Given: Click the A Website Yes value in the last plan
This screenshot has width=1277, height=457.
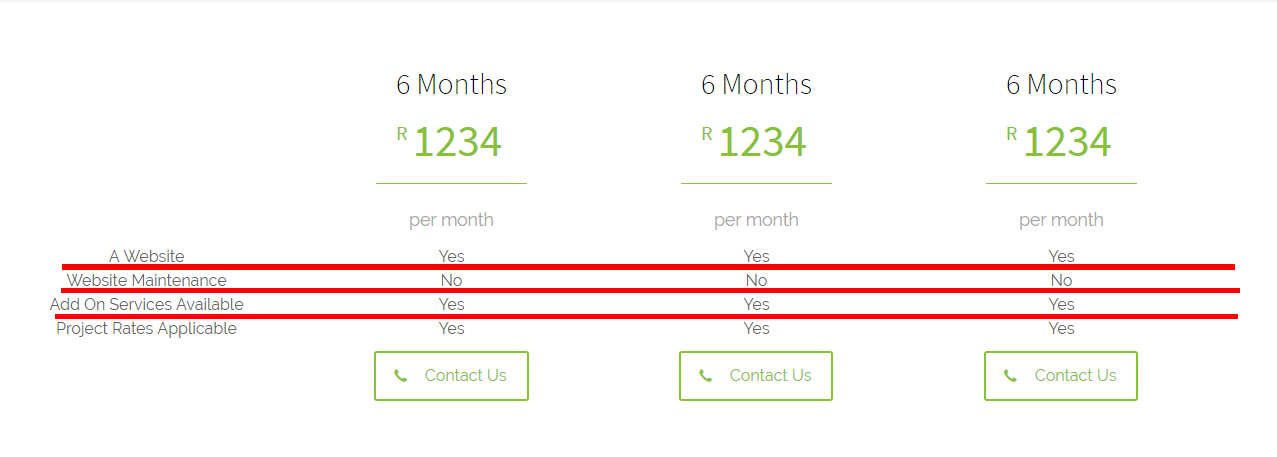Looking at the screenshot, I should [1061, 256].
